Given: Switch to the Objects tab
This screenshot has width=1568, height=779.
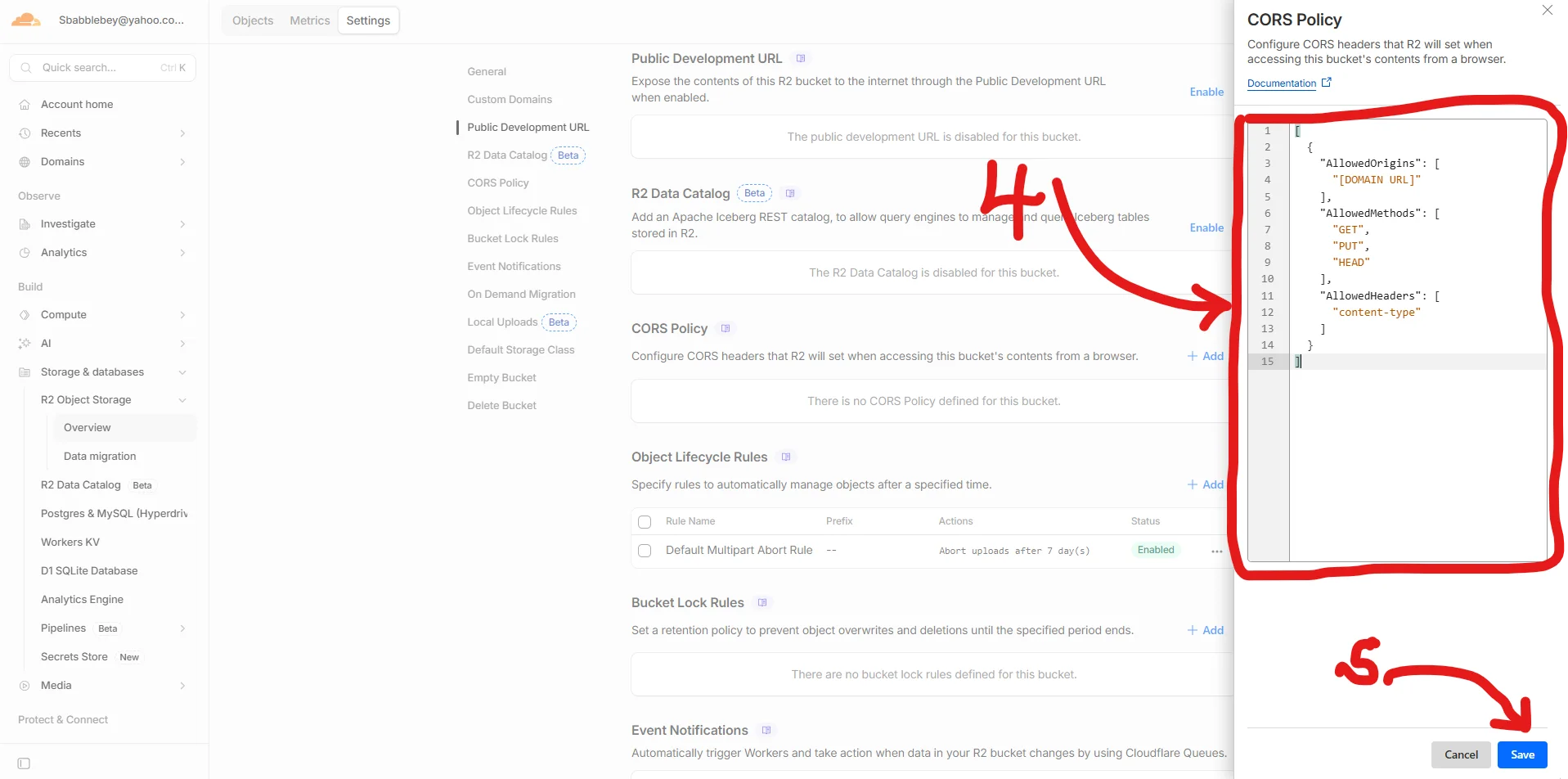Looking at the screenshot, I should tap(253, 20).
